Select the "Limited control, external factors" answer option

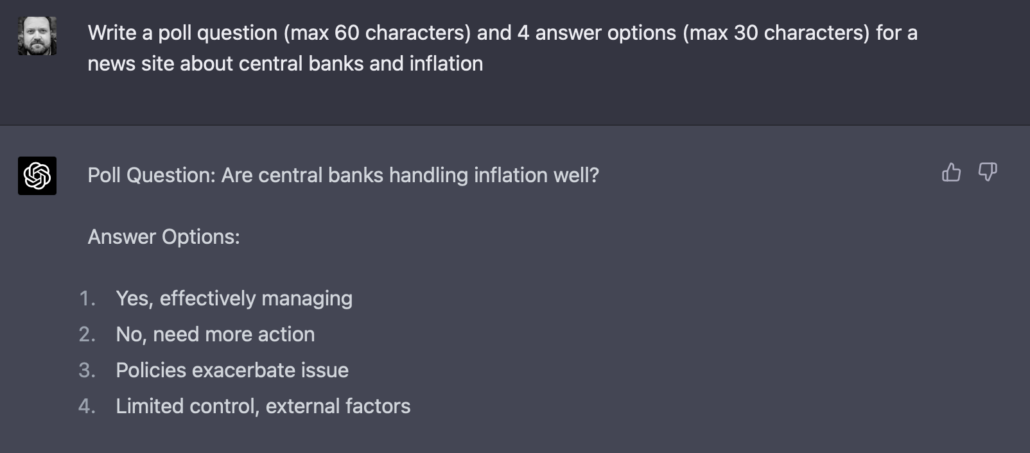pyautogui.click(x=263, y=406)
